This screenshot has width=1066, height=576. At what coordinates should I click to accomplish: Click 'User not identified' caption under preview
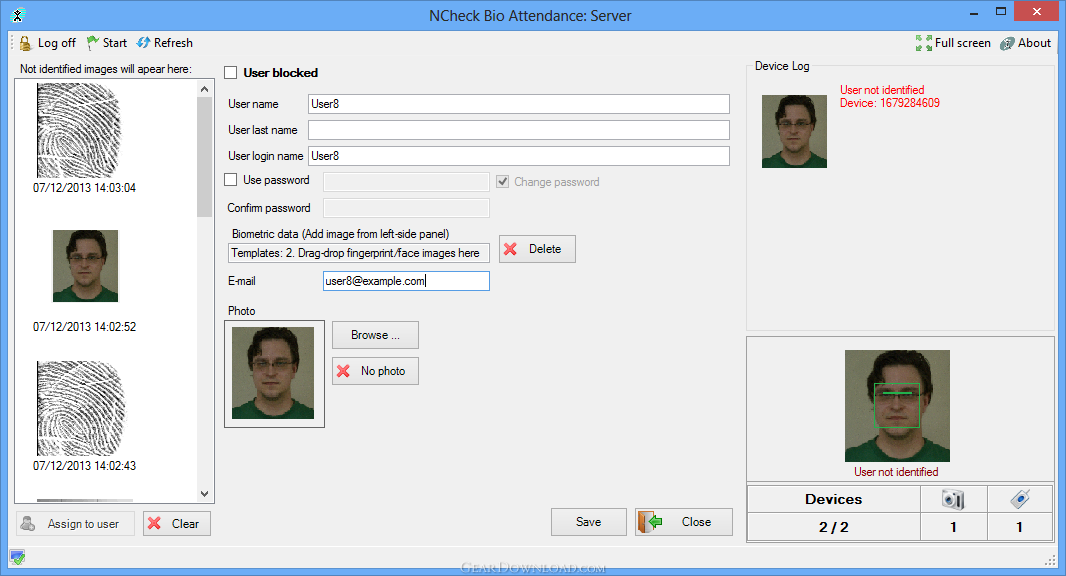tap(896, 472)
